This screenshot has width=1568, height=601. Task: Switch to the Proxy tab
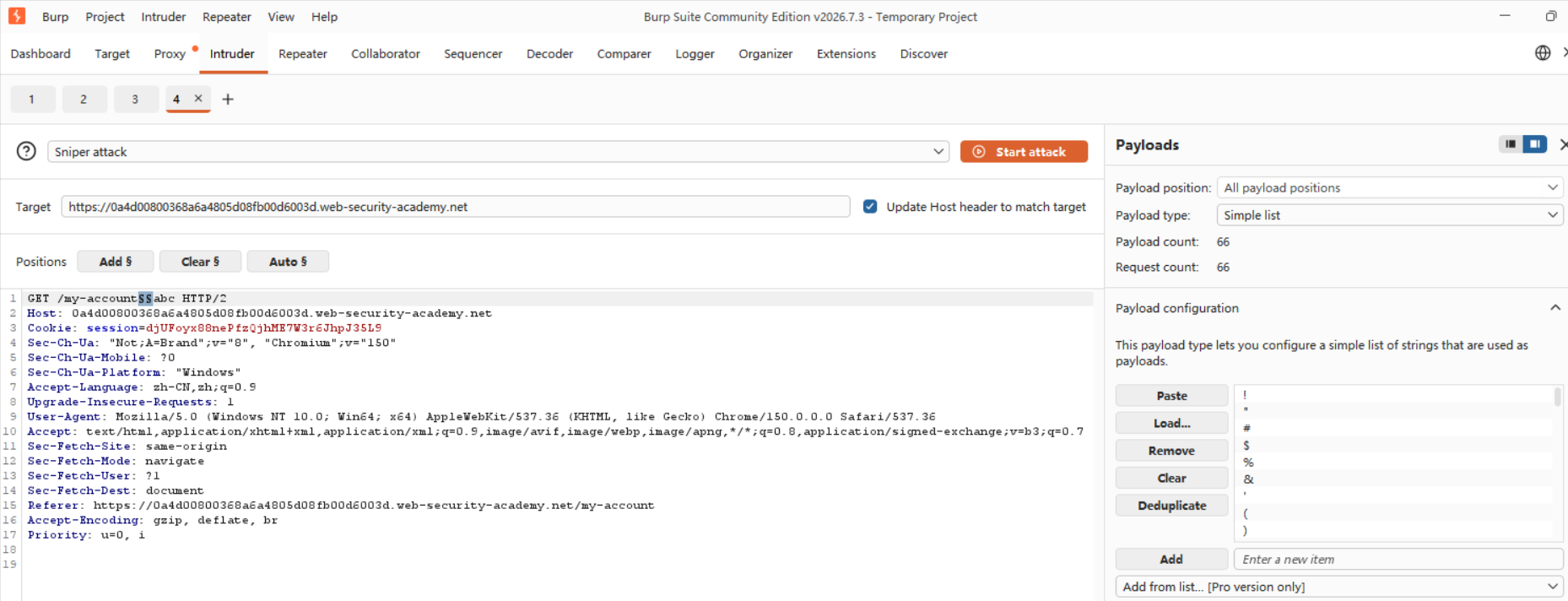pos(170,53)
